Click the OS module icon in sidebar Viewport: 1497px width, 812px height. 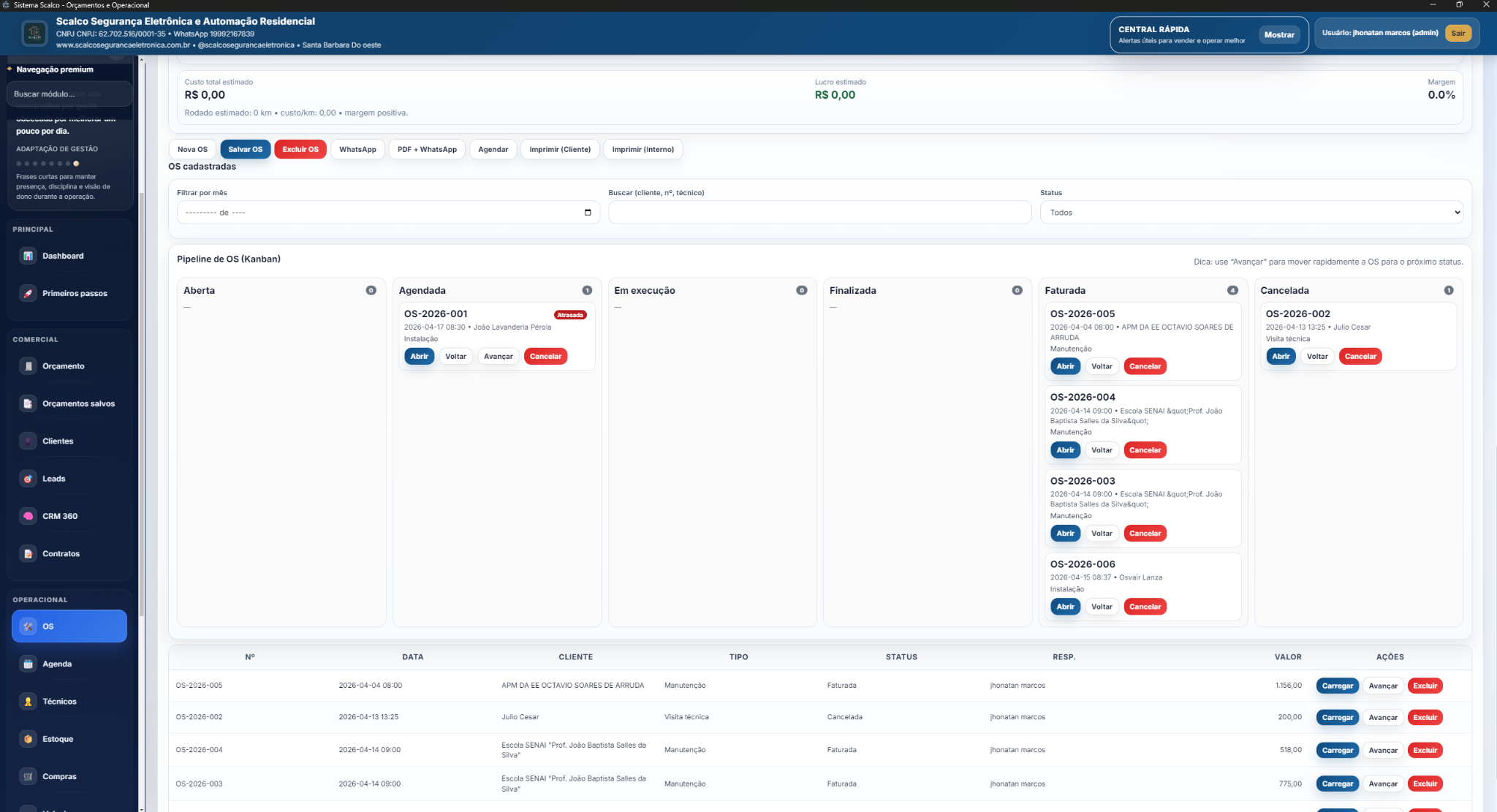[x=28, y=626]
